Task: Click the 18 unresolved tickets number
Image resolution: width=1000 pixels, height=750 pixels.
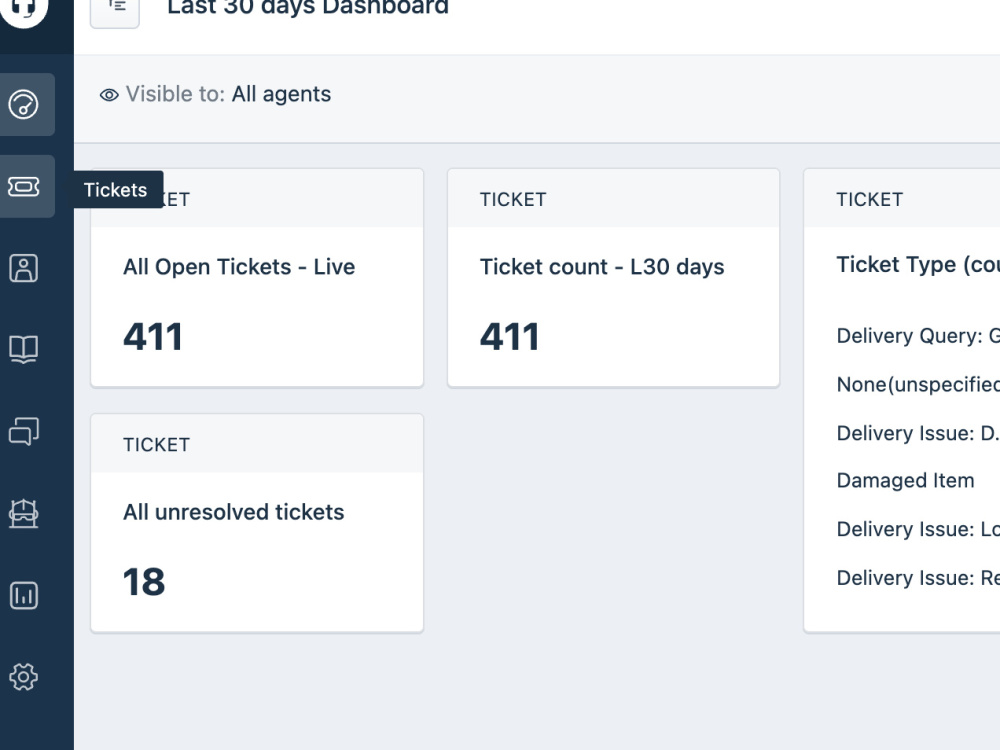Action: click(144, 582)
